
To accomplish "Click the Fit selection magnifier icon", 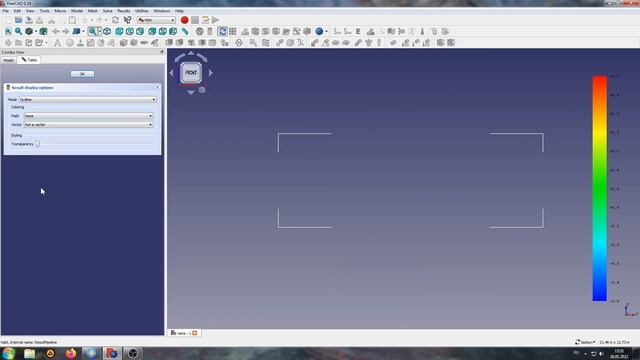I will (18, 31).
